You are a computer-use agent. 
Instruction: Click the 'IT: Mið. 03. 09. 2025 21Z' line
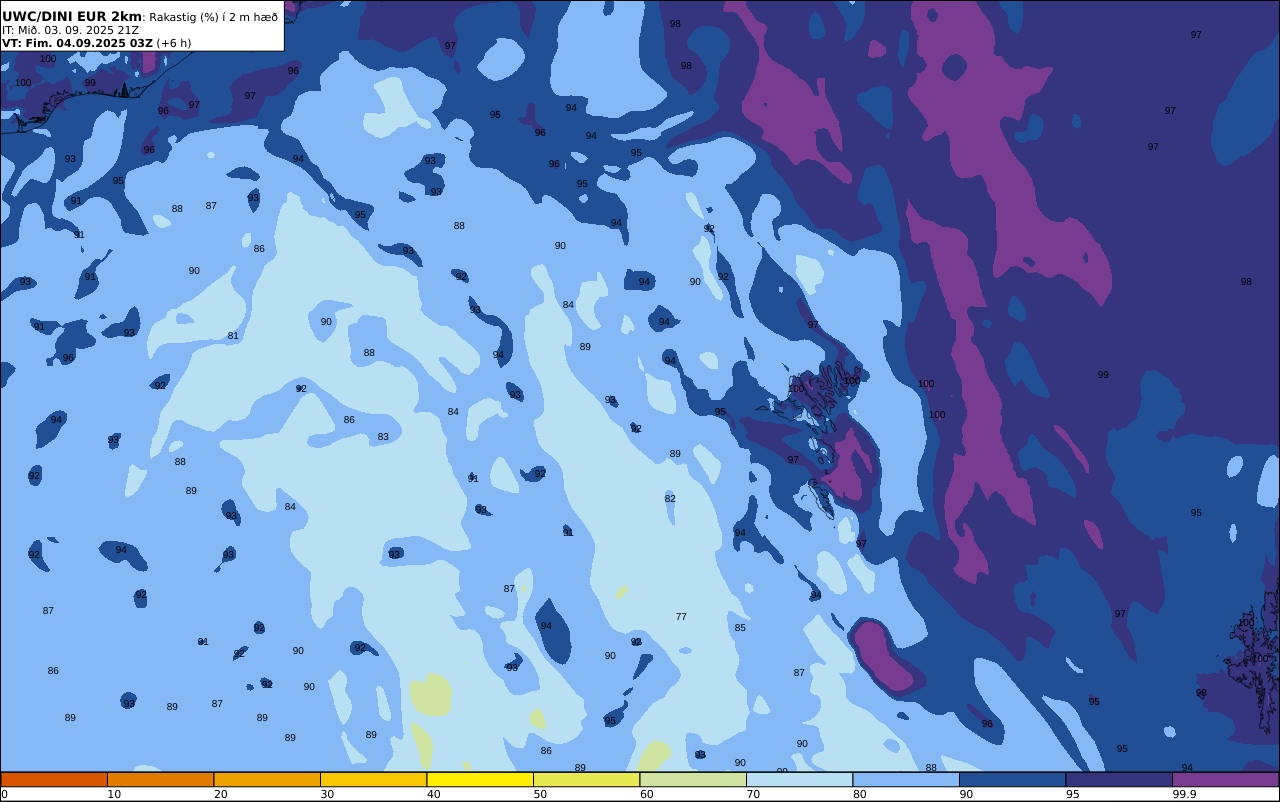pyautogui.click(x=69, y=30)
